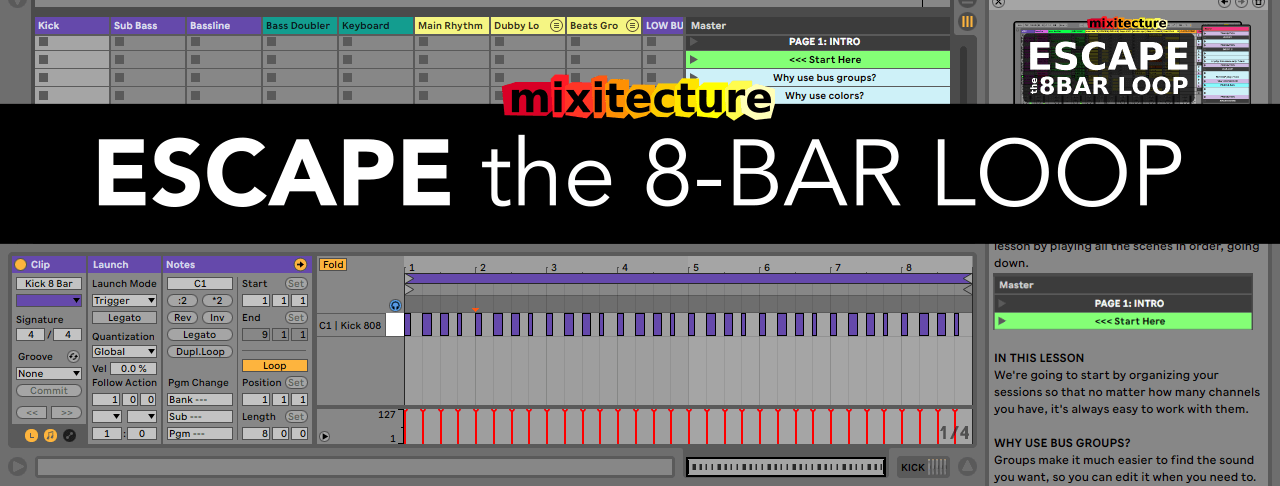Toggle the clip activator circle beside Clip
This screenshot has height=486, width=1280.
tap(21, 265)
